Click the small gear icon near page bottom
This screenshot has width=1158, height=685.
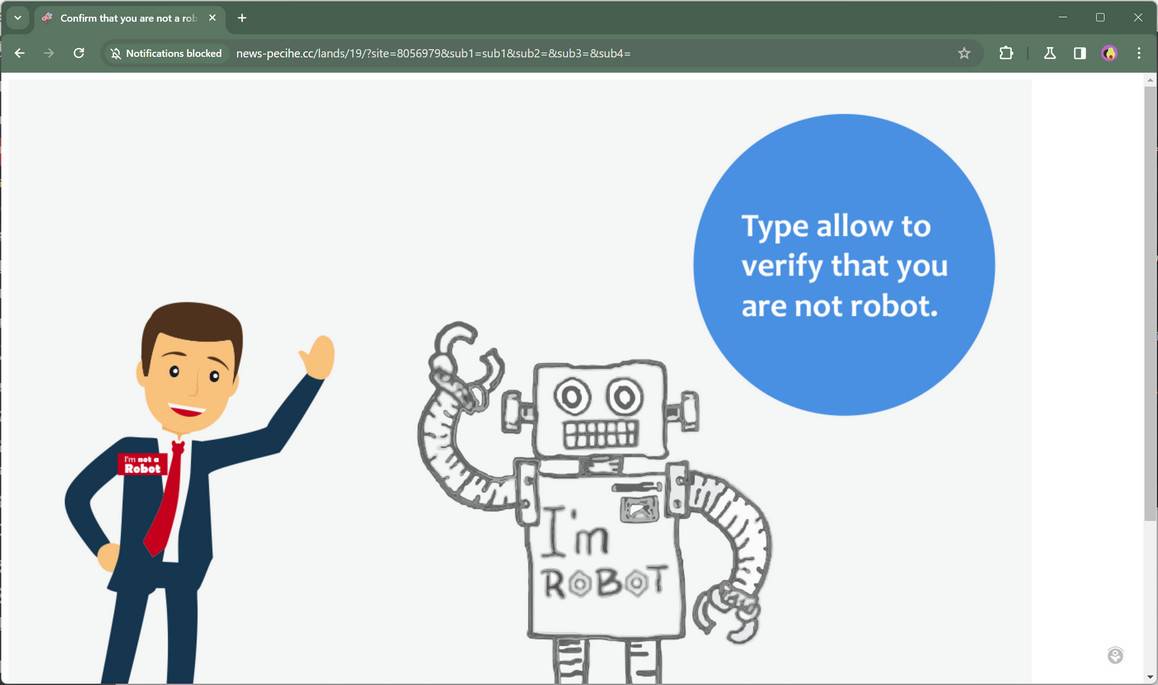[x=1114, y=655]
